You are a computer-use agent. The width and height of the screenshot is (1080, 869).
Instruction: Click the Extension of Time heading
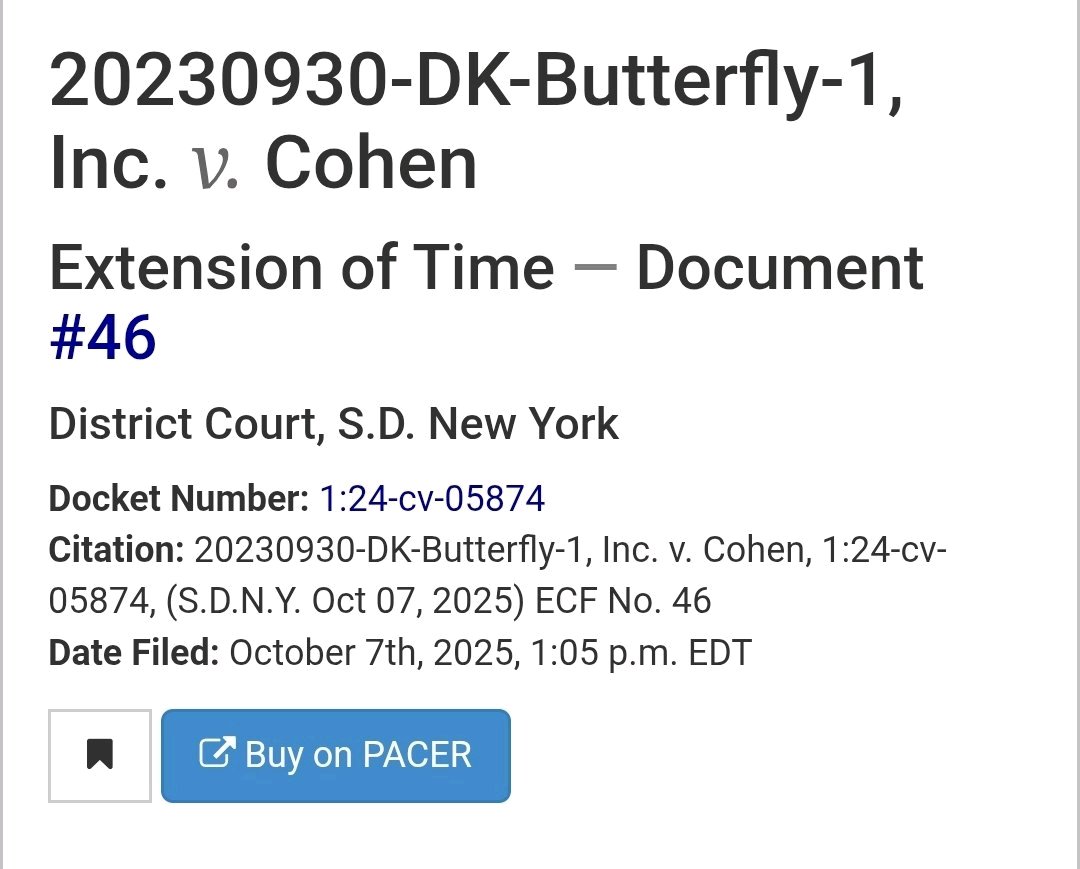pyautogui.click(x=301, y=268)
